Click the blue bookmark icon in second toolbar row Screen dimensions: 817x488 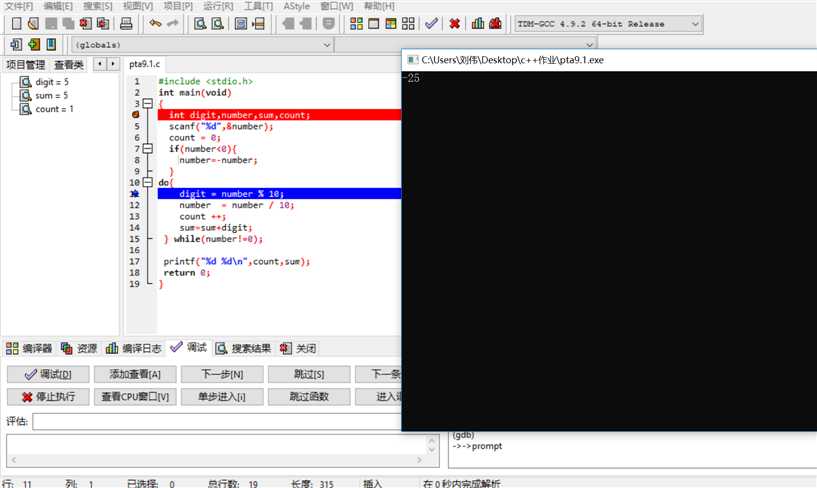click(51, 45)
